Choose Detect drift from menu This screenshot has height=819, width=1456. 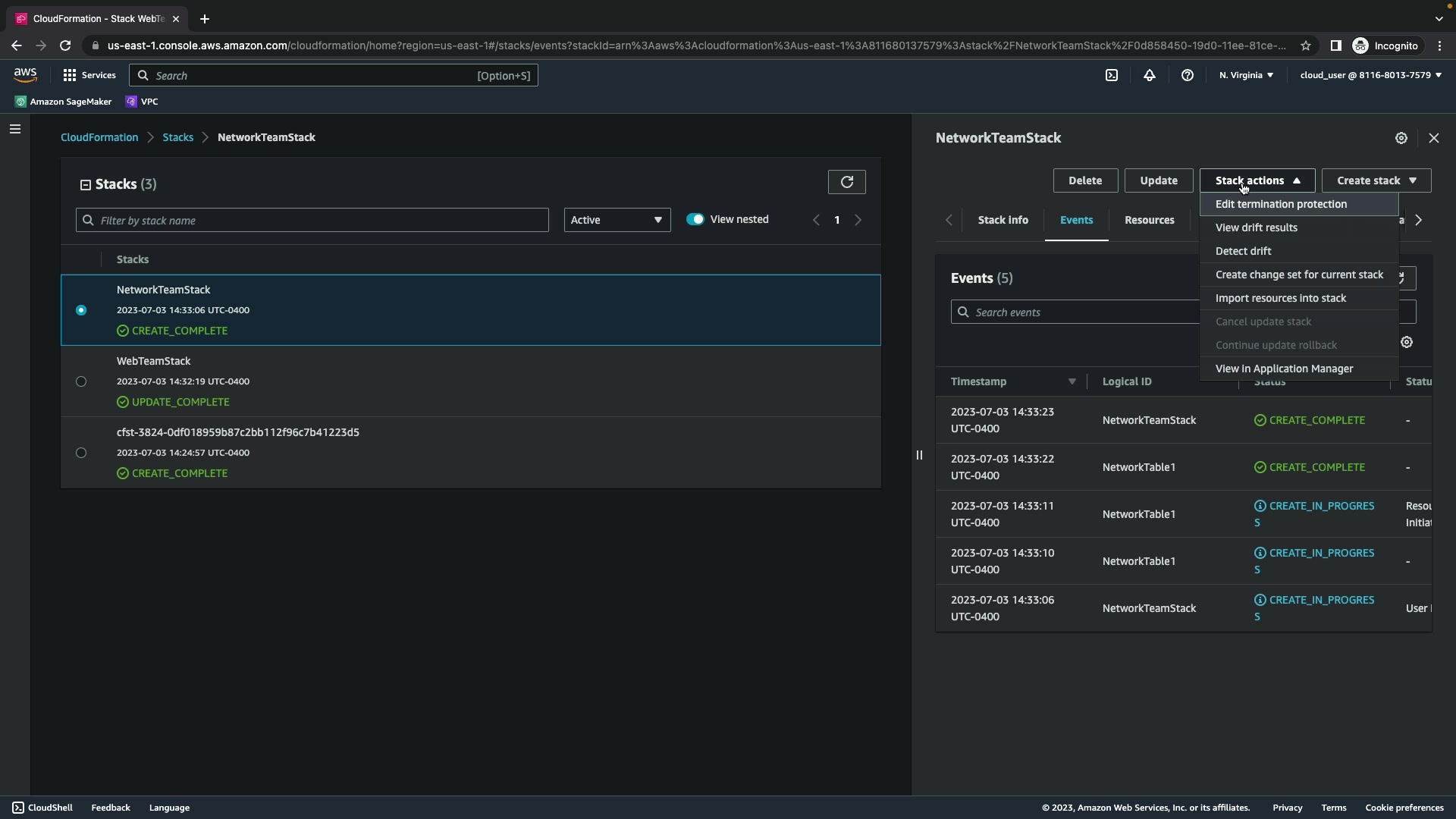click(1243, 251)
